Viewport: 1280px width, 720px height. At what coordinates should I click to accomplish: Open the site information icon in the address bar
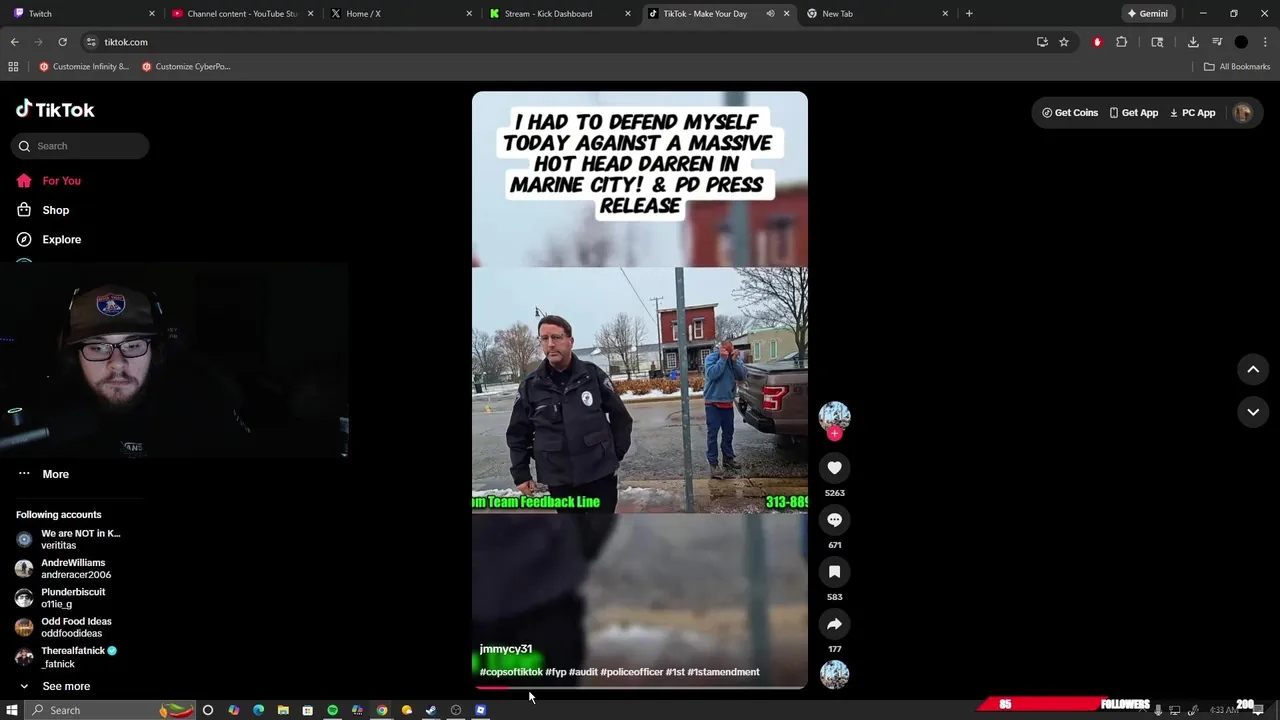point(91,42)
